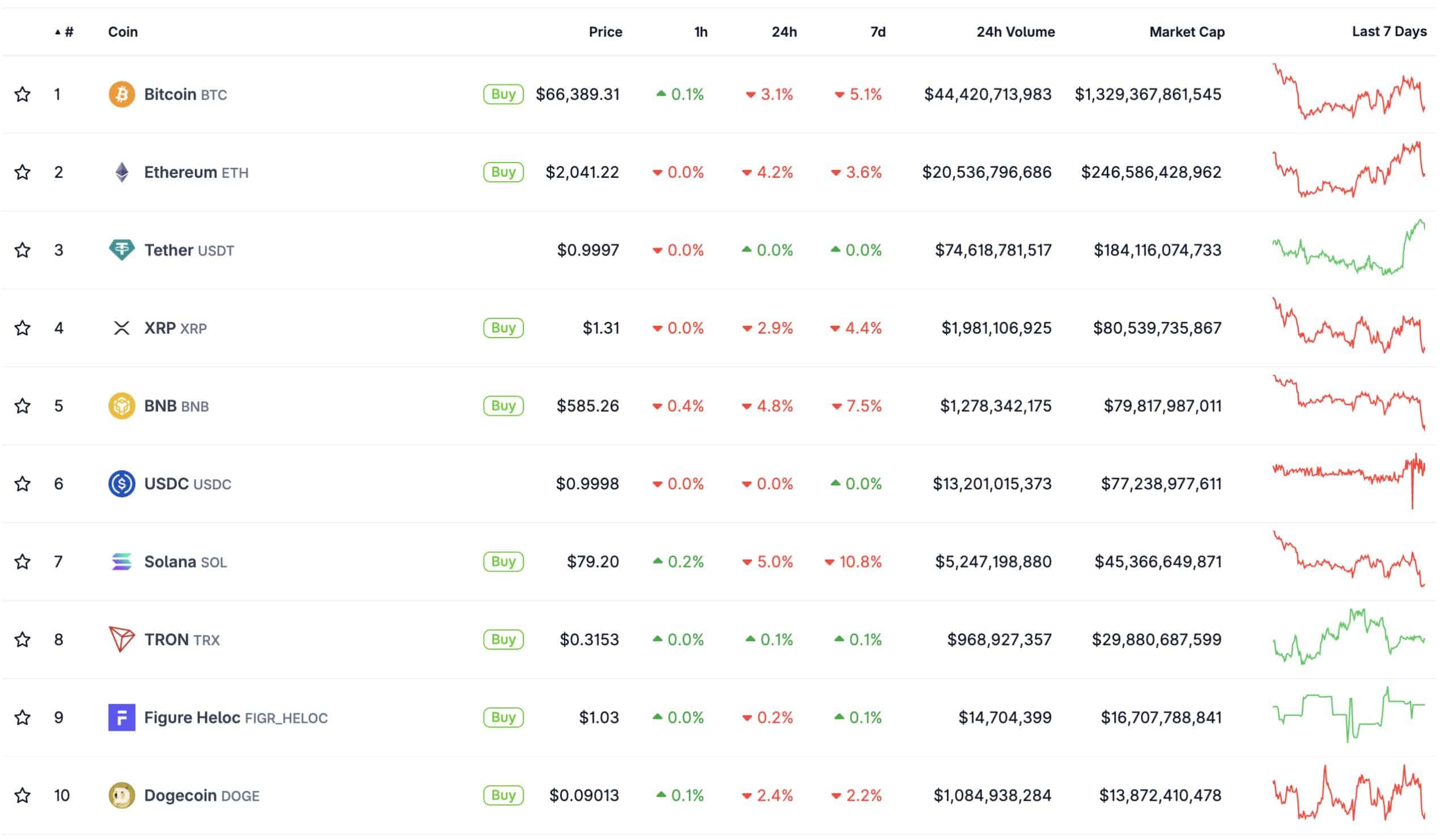Click Buy button for Solana
Viewport: 1450px width, 840px height.
(504, 562)
